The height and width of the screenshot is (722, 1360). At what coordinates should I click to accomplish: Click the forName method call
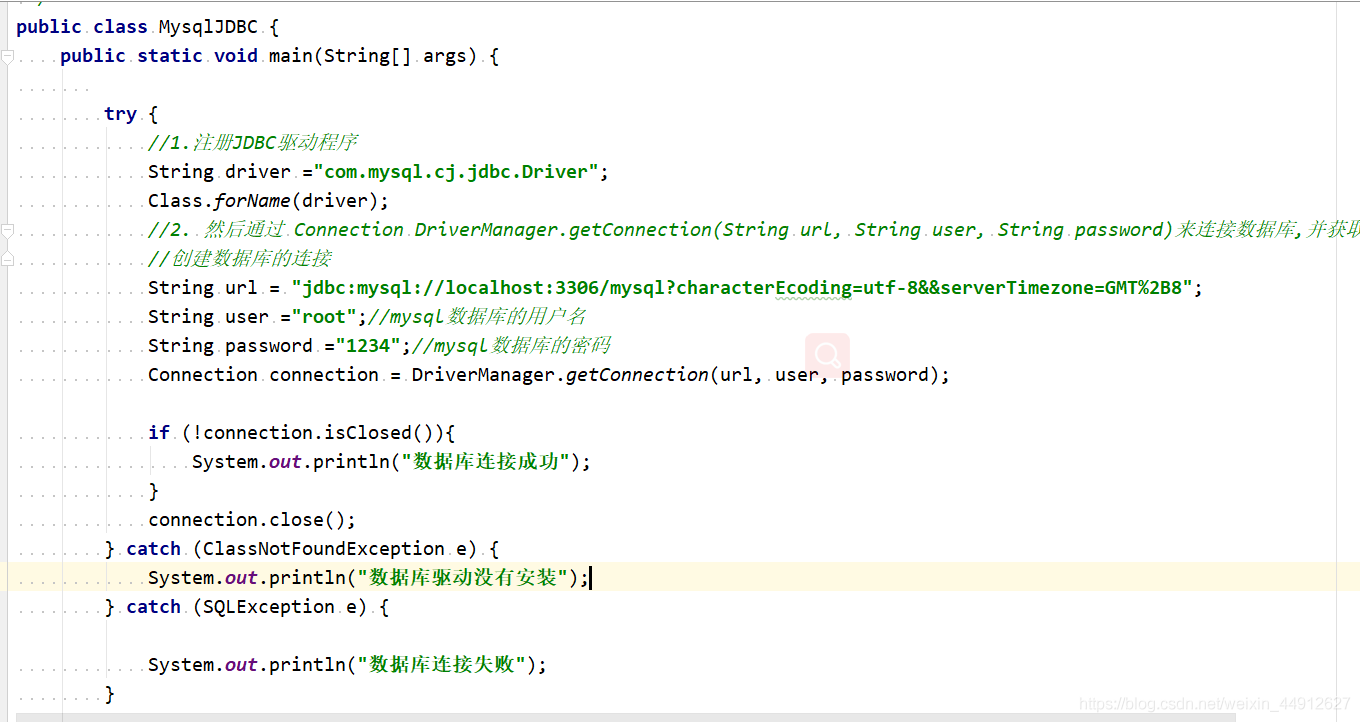point(252,201)
